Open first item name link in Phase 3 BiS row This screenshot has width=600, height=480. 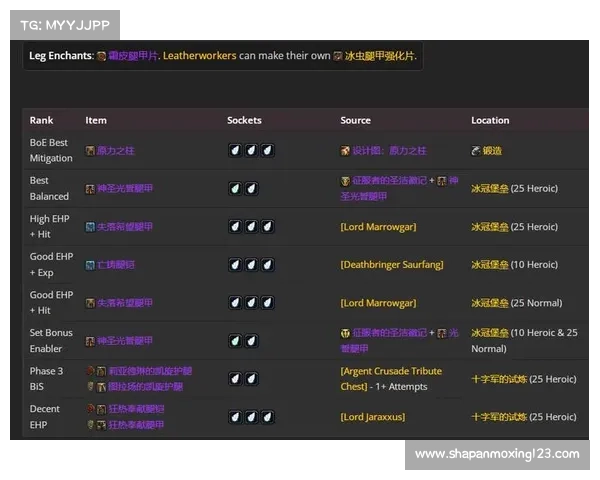(150, 371)
